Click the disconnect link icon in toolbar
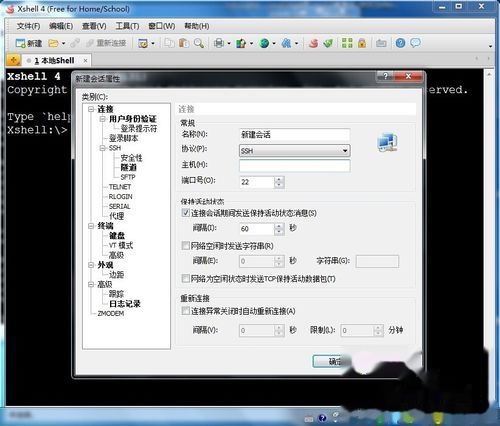Image resolution: width=500 pixels, height=426 pixels. click(x=75, y=43)
